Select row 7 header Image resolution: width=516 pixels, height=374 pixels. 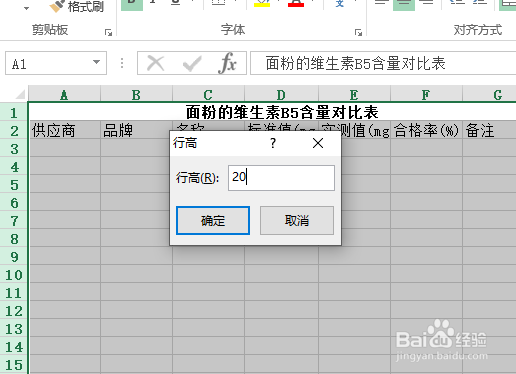[14, 220]
